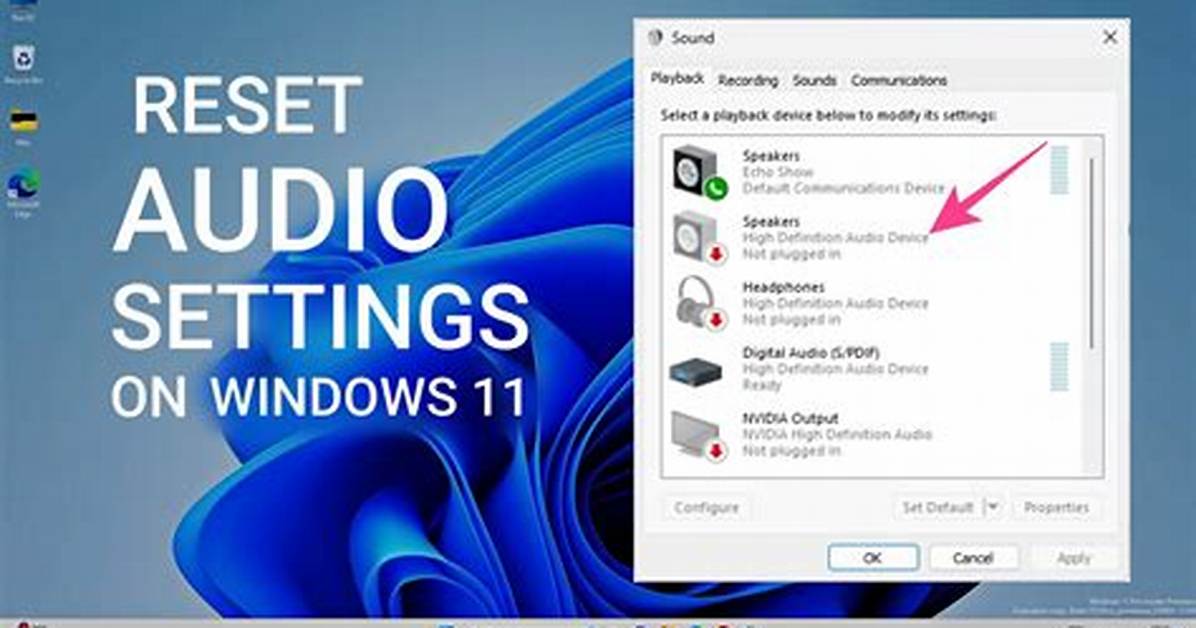Click the Configure button

tap(706, 507)
